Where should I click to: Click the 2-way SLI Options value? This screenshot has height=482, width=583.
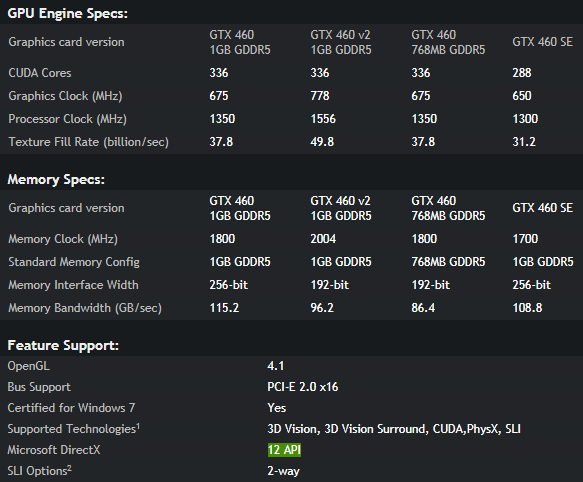click(283, 471)
